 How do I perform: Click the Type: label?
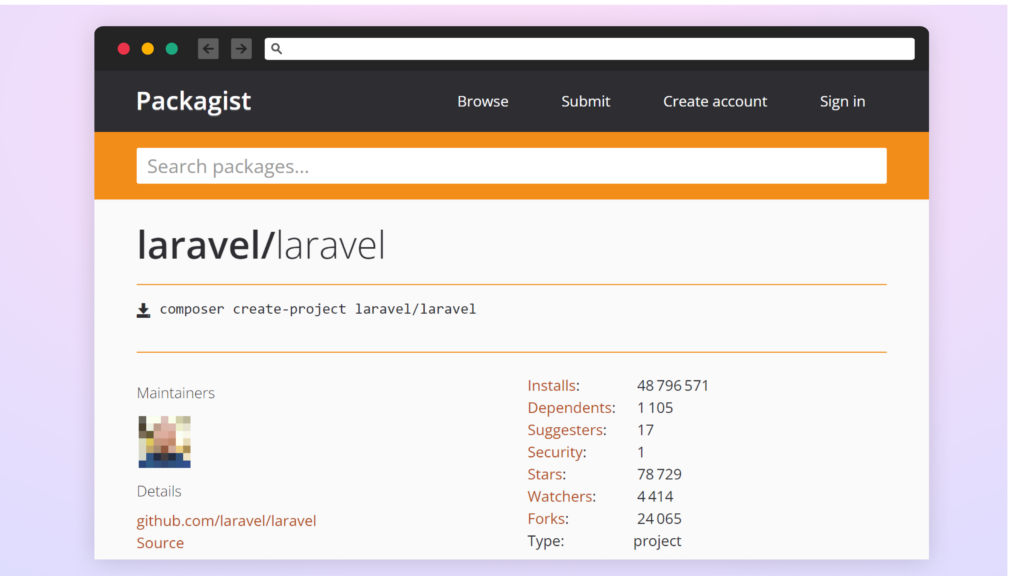pos(546,541)
